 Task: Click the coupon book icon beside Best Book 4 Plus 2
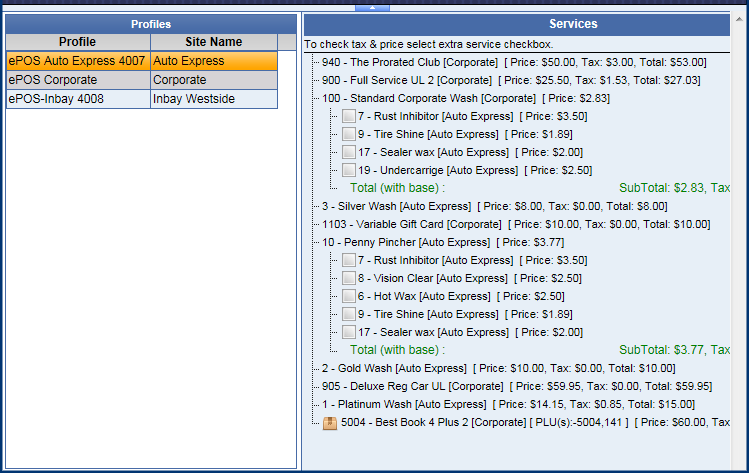(x=330, y=422)
